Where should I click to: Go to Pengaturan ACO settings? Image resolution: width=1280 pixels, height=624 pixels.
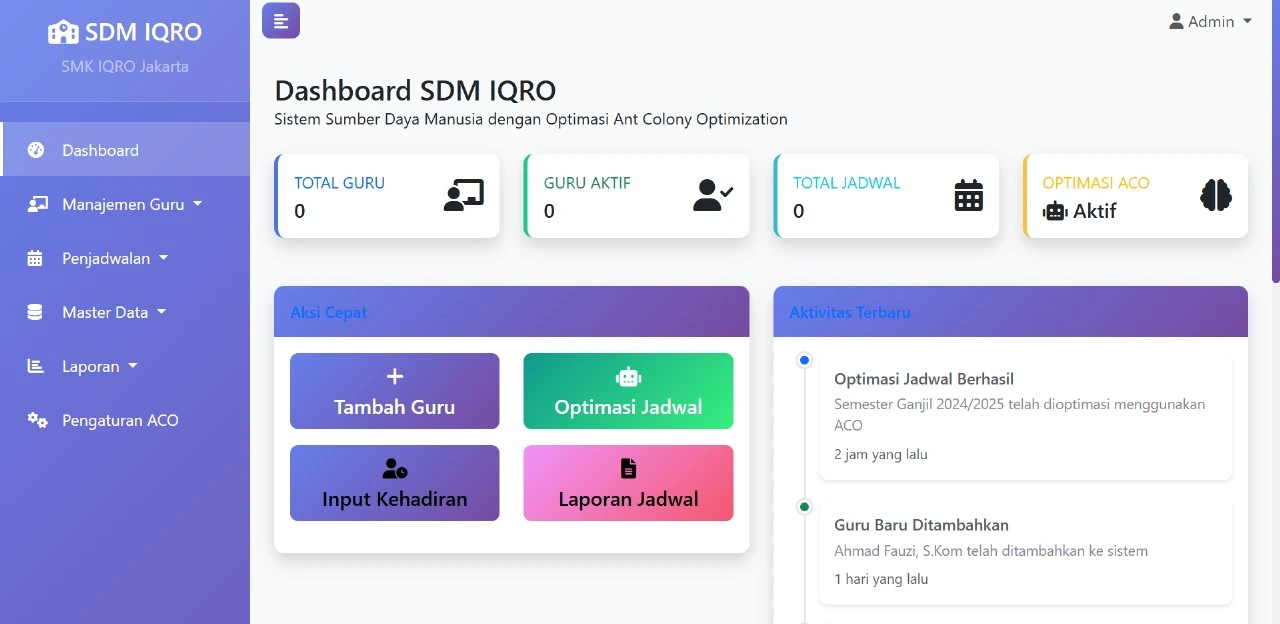point(125,420)
